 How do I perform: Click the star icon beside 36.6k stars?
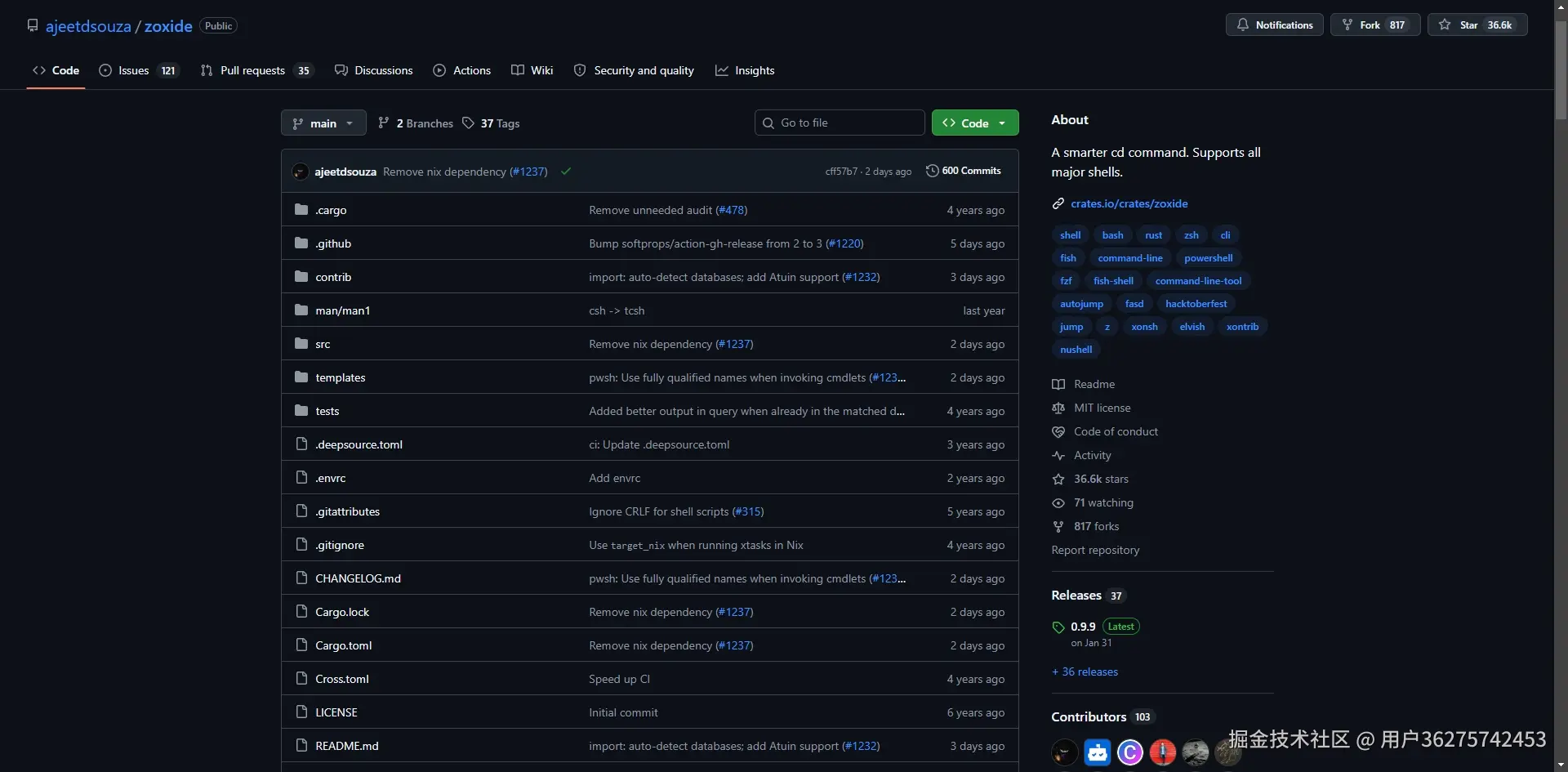pyautogui.click(x=1058, y=479)
